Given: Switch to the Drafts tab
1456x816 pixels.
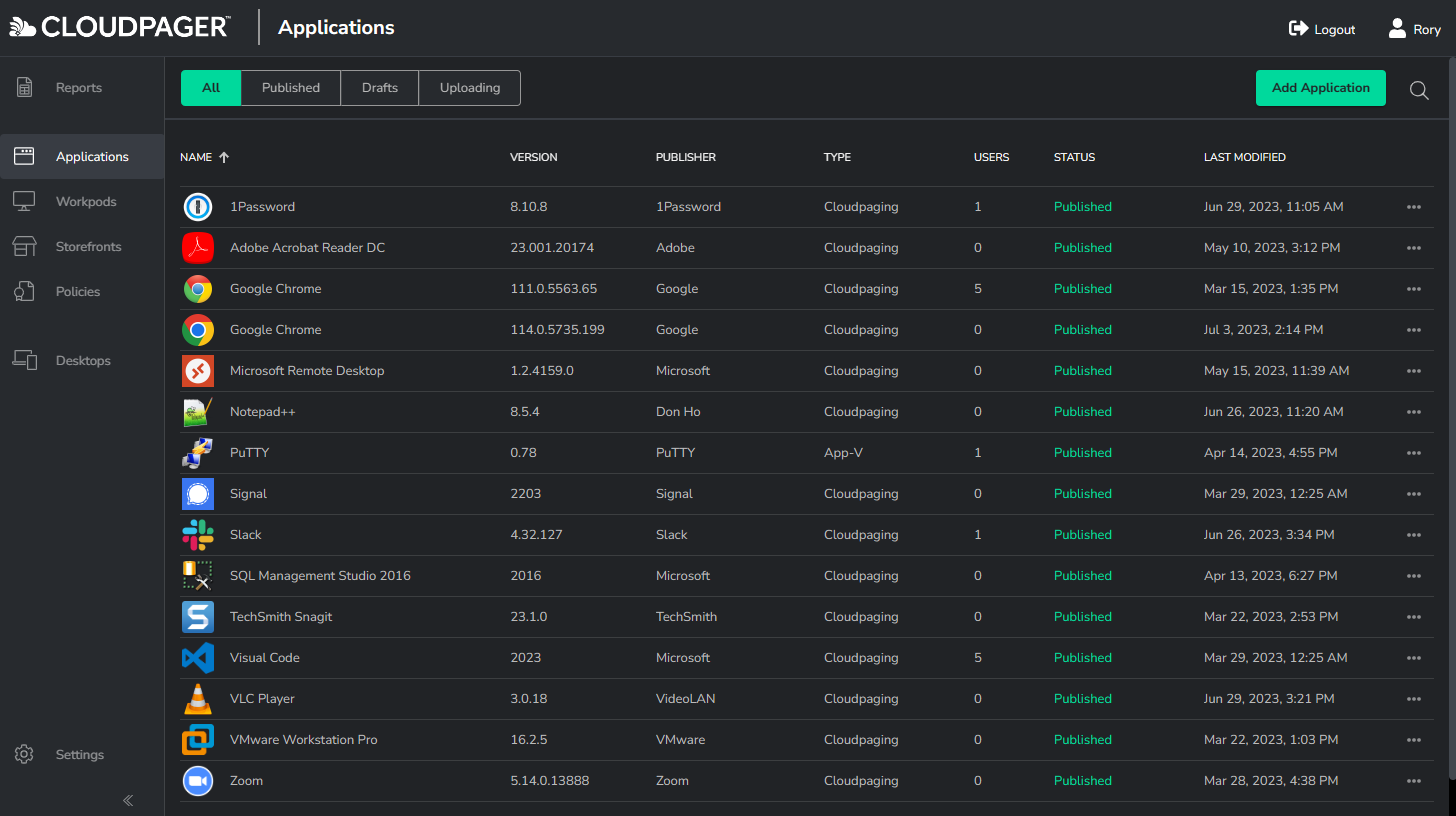Looking at the screenshot, I should coord(380,88).
